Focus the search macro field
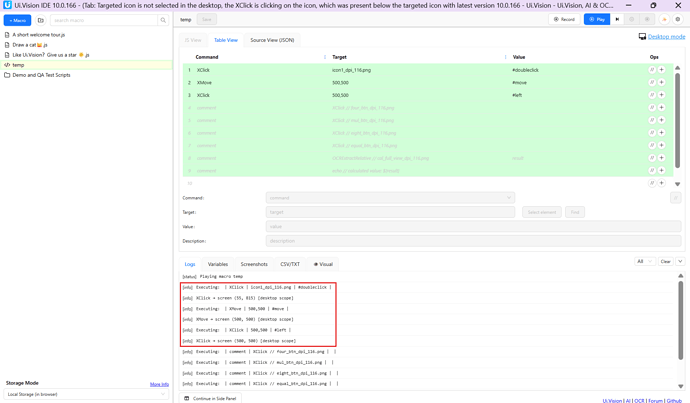Screen dimensions: 690x403 pyautogui.click(x=104, y=20)
